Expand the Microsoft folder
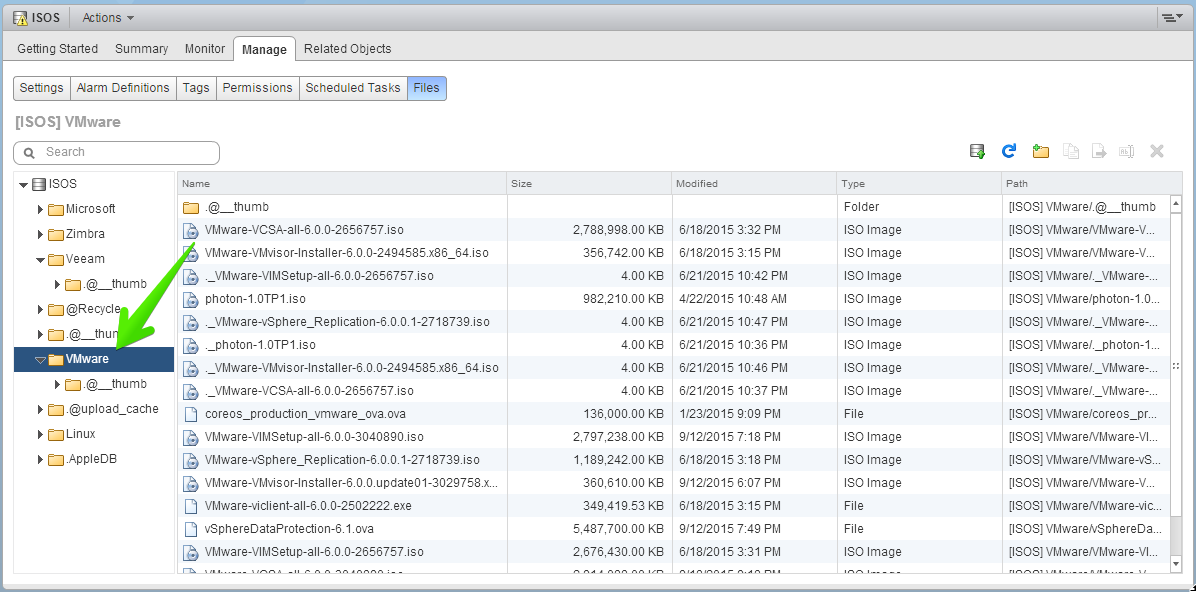This screenshot has width=1196, height=592. [40, 209]
